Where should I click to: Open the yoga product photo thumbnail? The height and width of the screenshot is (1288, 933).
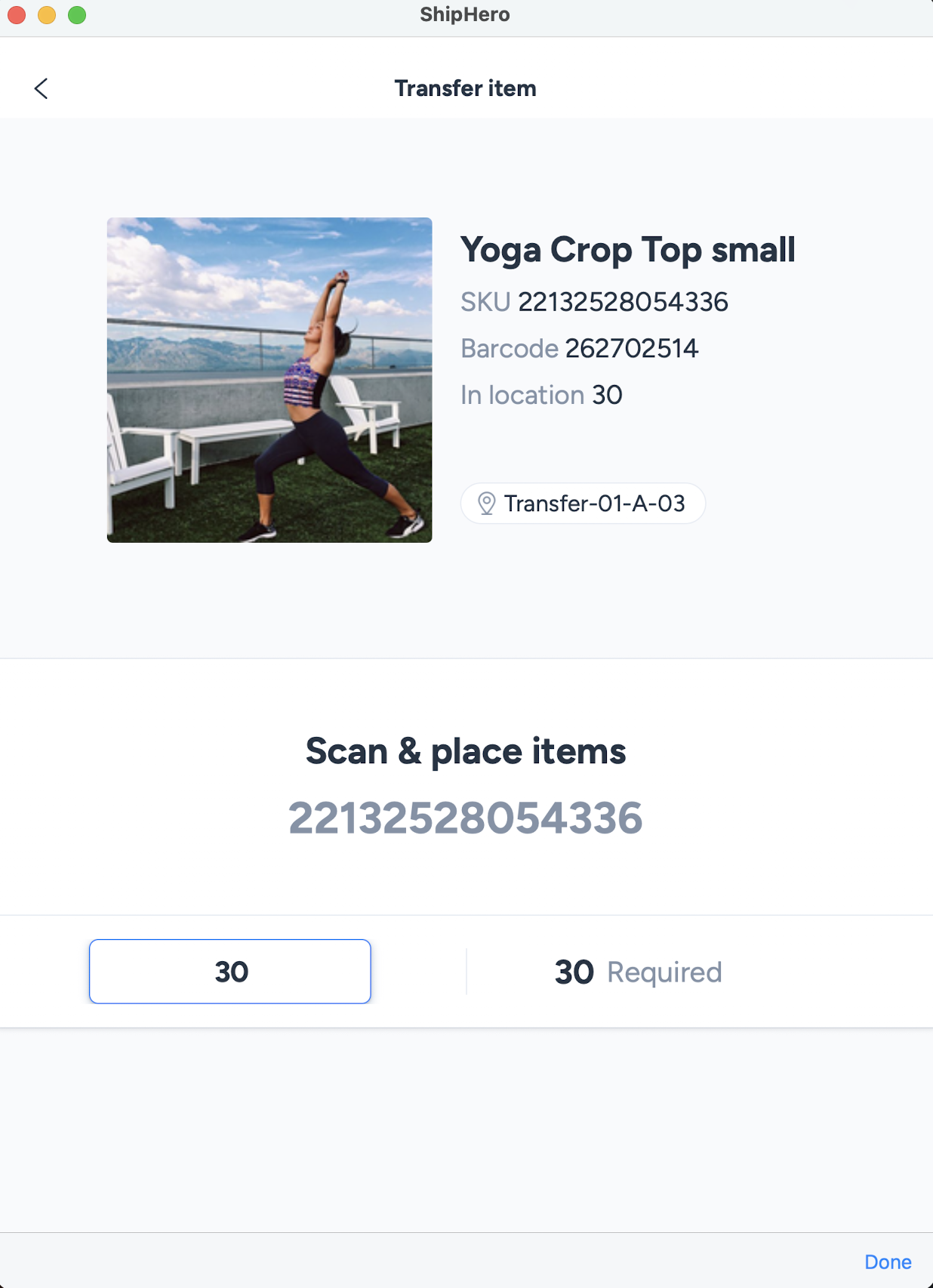(269, 380)
